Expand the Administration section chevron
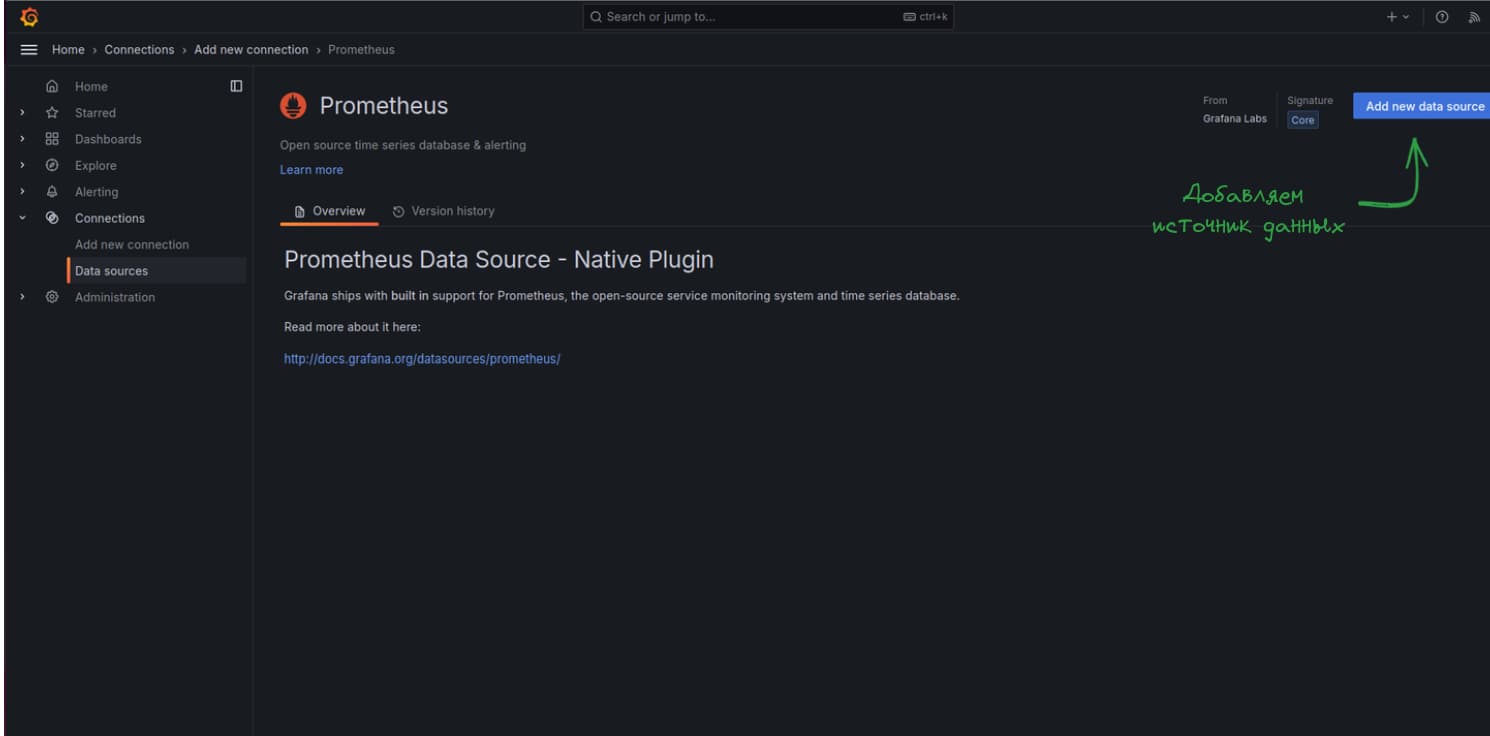Image resolution: width=1490 pixels, height=736 pixels. tap(22, 297)
